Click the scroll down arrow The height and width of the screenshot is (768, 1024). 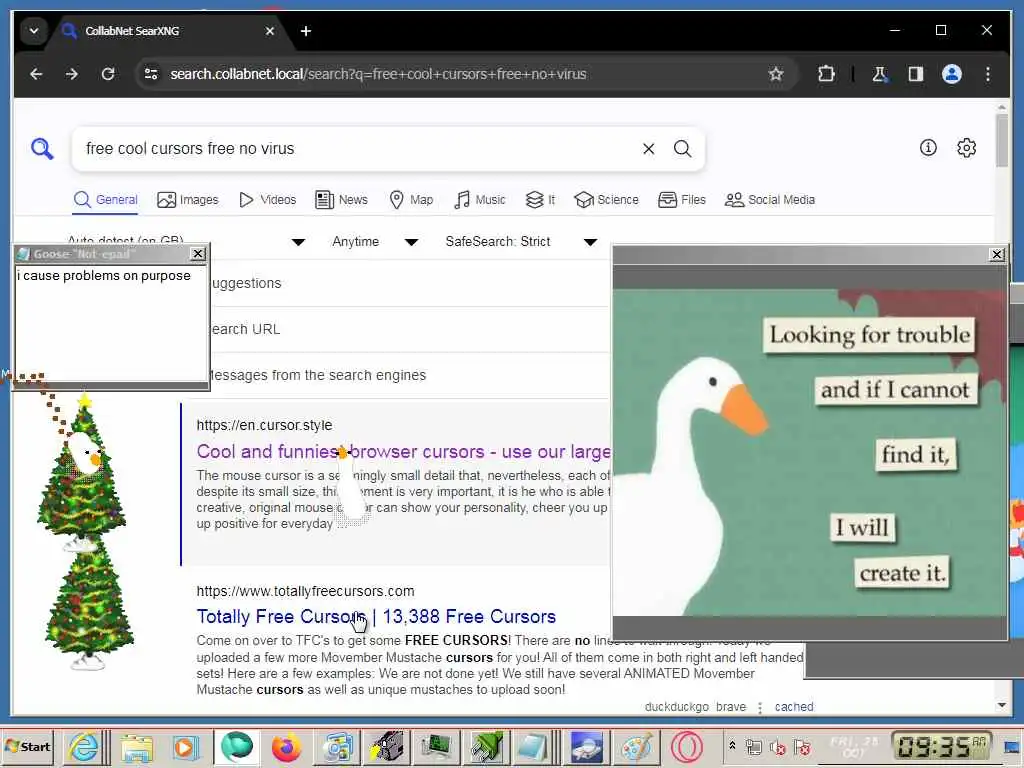click(1002, 705)
